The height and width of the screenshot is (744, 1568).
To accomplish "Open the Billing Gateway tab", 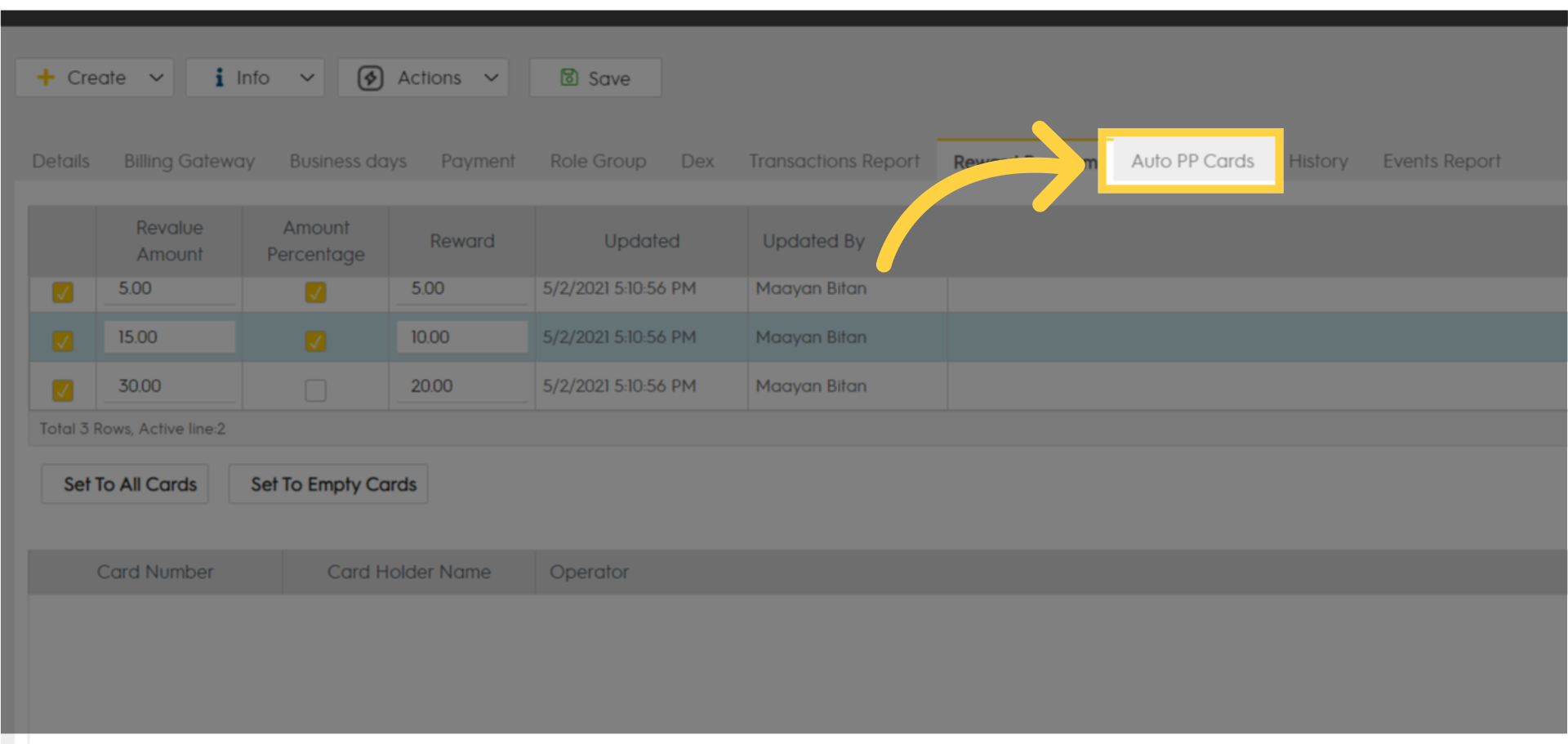I will tap(189, 162).
